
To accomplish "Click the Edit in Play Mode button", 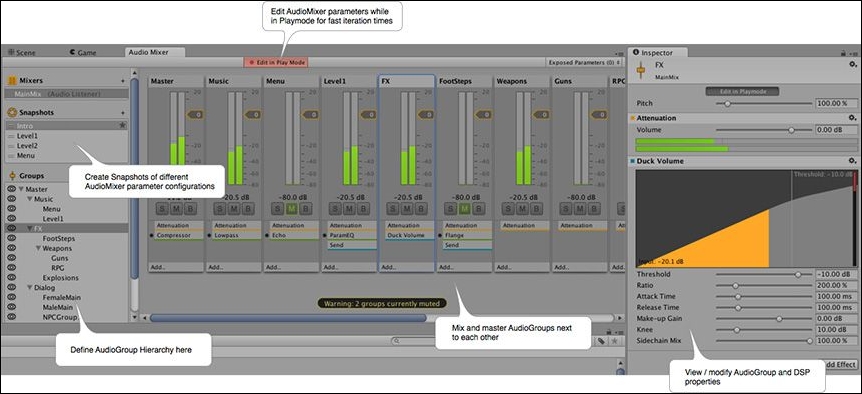I will (277, 63).
